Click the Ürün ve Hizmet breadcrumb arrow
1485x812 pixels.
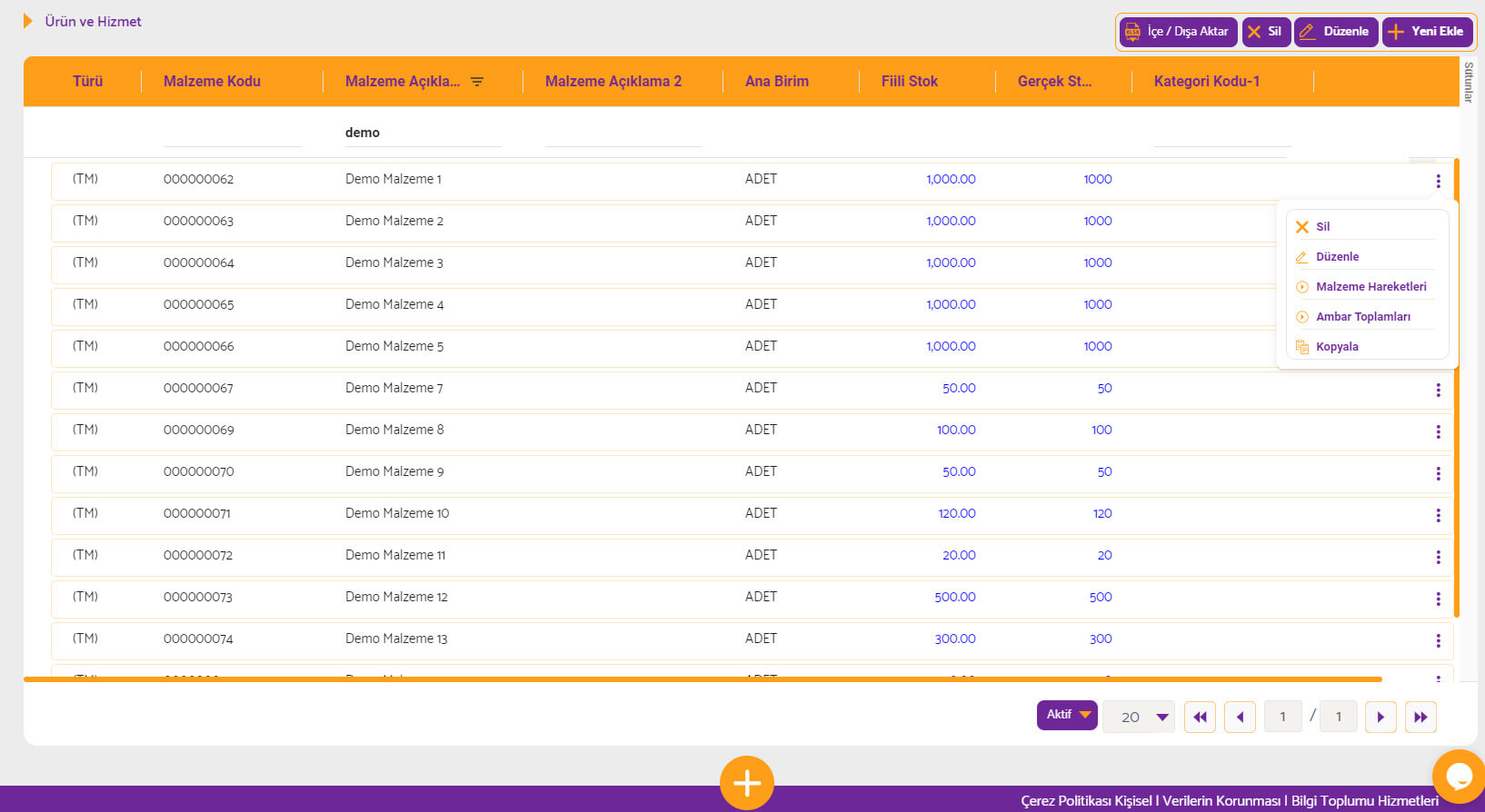(x=28, y=21)
